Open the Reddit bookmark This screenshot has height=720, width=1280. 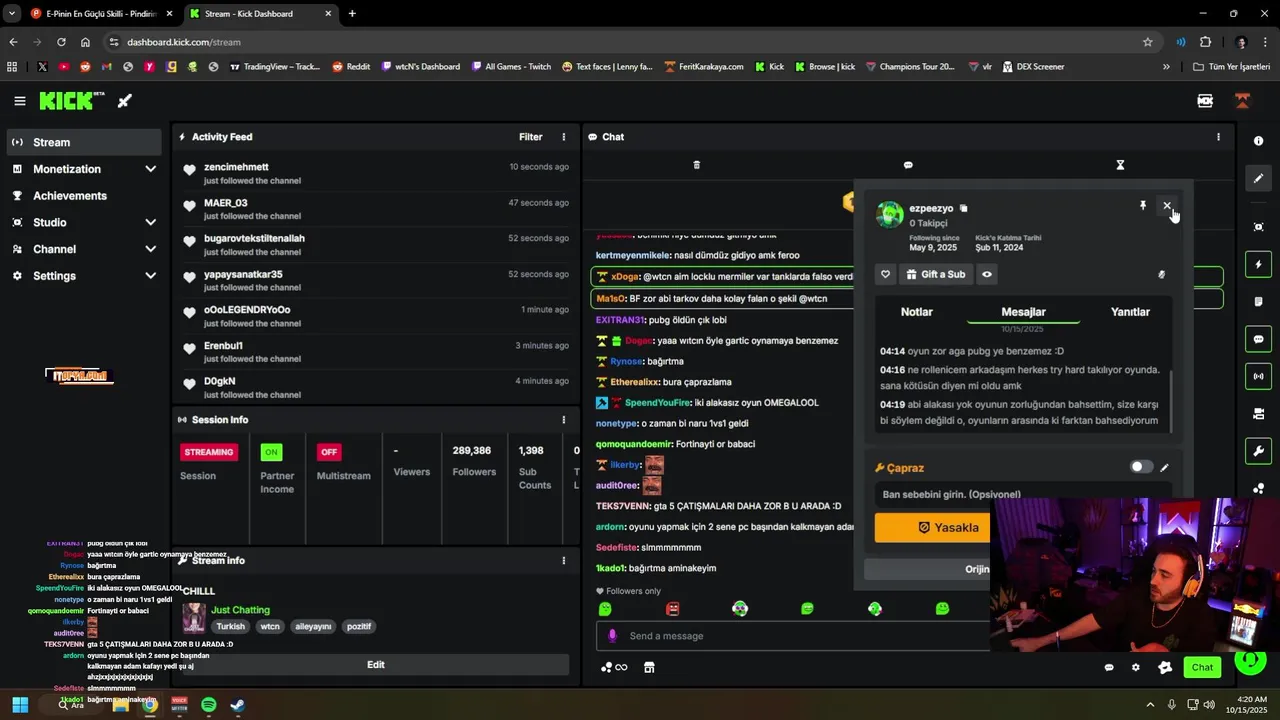click(351, 67)
